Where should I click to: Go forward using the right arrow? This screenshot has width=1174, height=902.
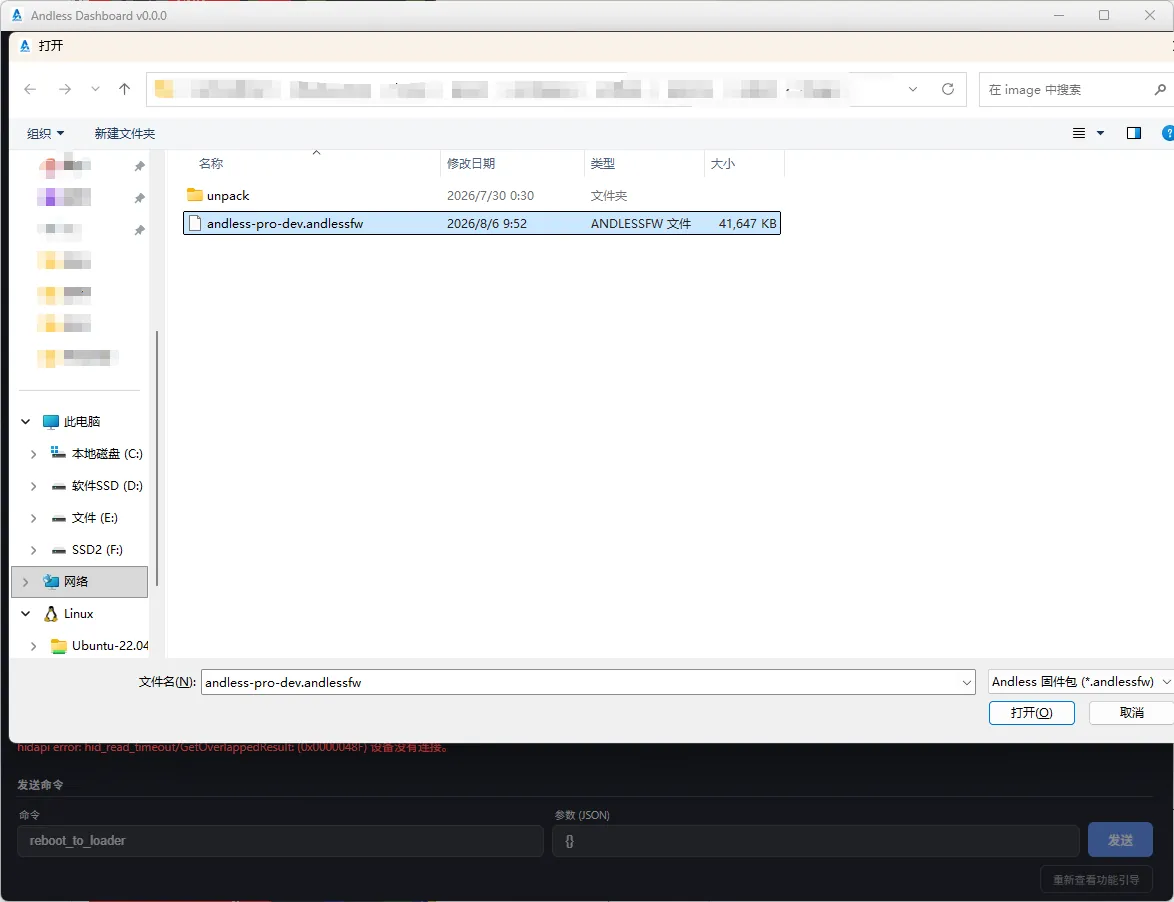pos(65,89)
